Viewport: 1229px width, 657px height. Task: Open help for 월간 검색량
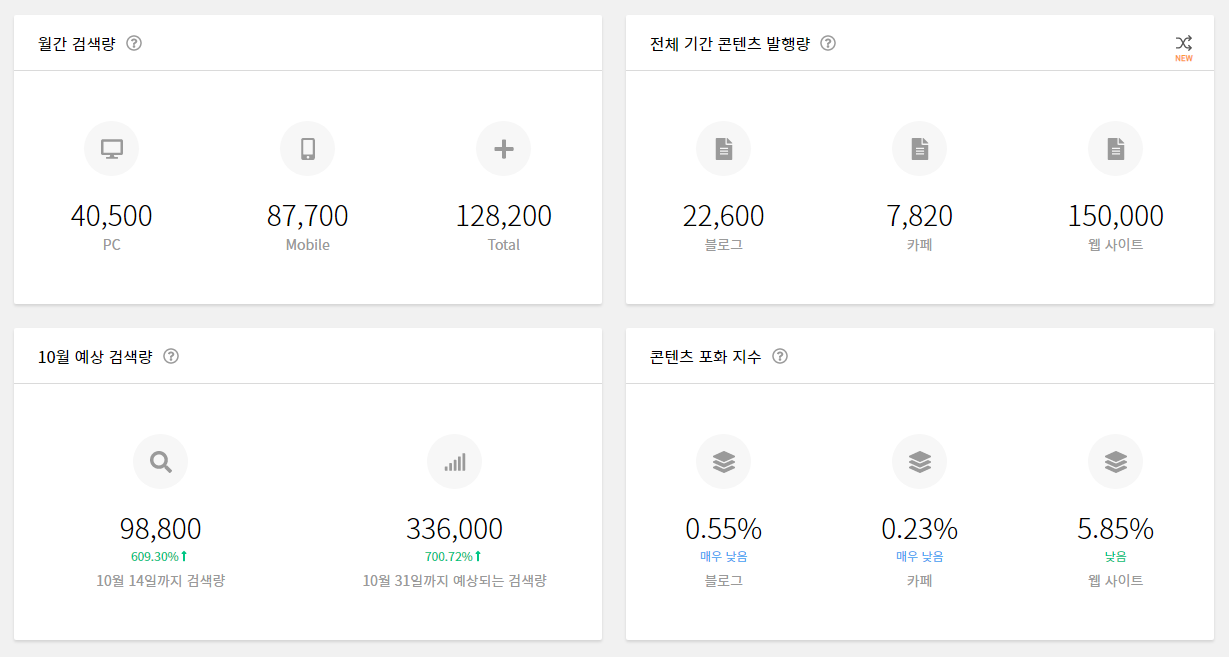tap(134, 43)
